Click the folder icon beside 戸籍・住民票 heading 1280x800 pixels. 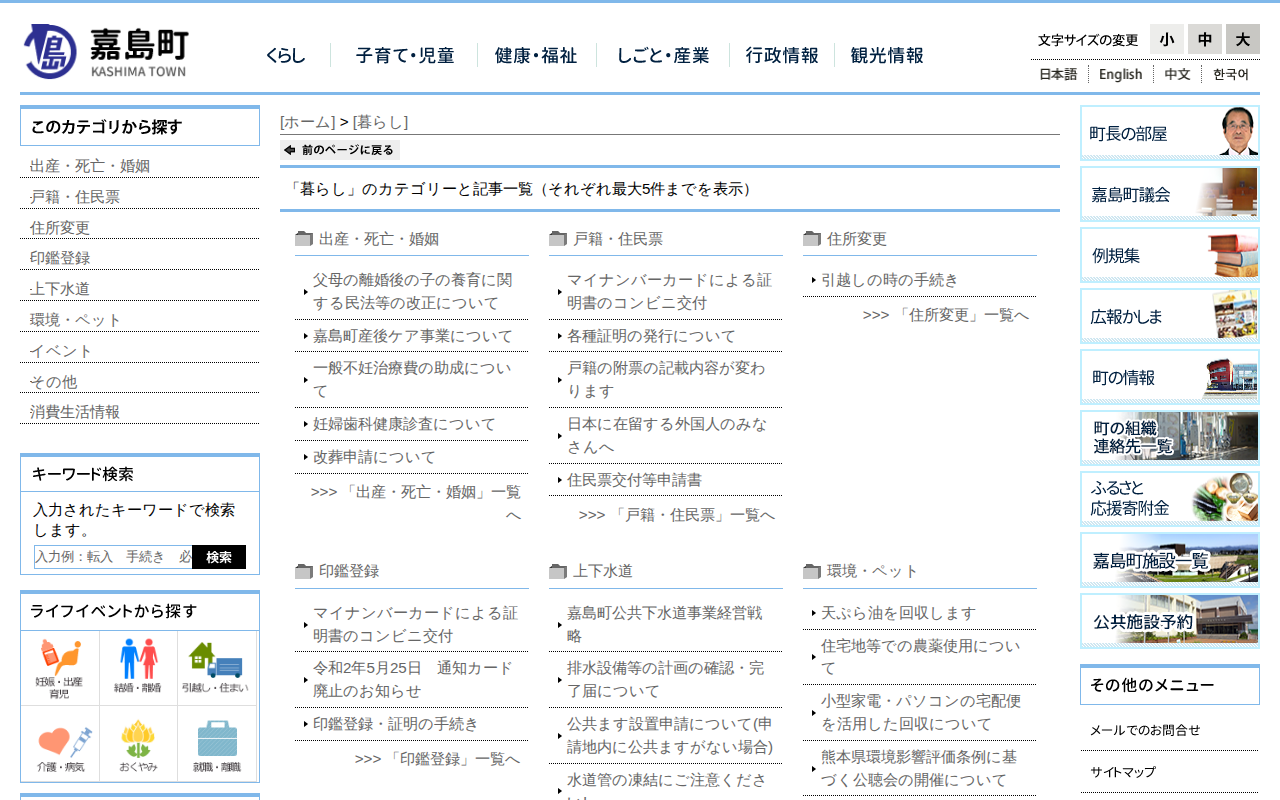coord(558,239)
